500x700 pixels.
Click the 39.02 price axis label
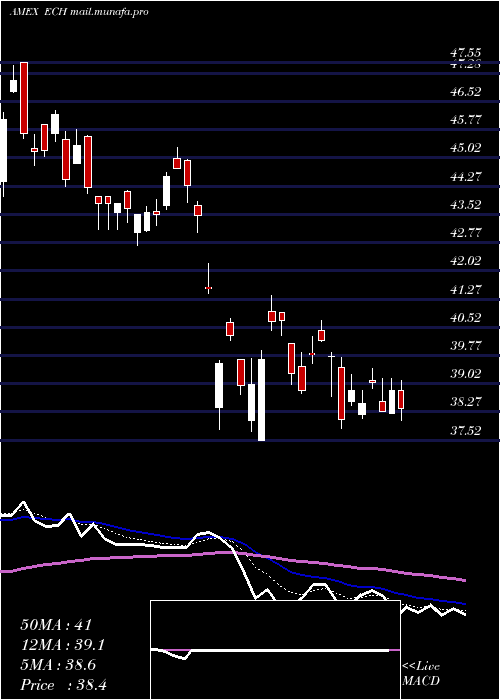click(466, 374)
